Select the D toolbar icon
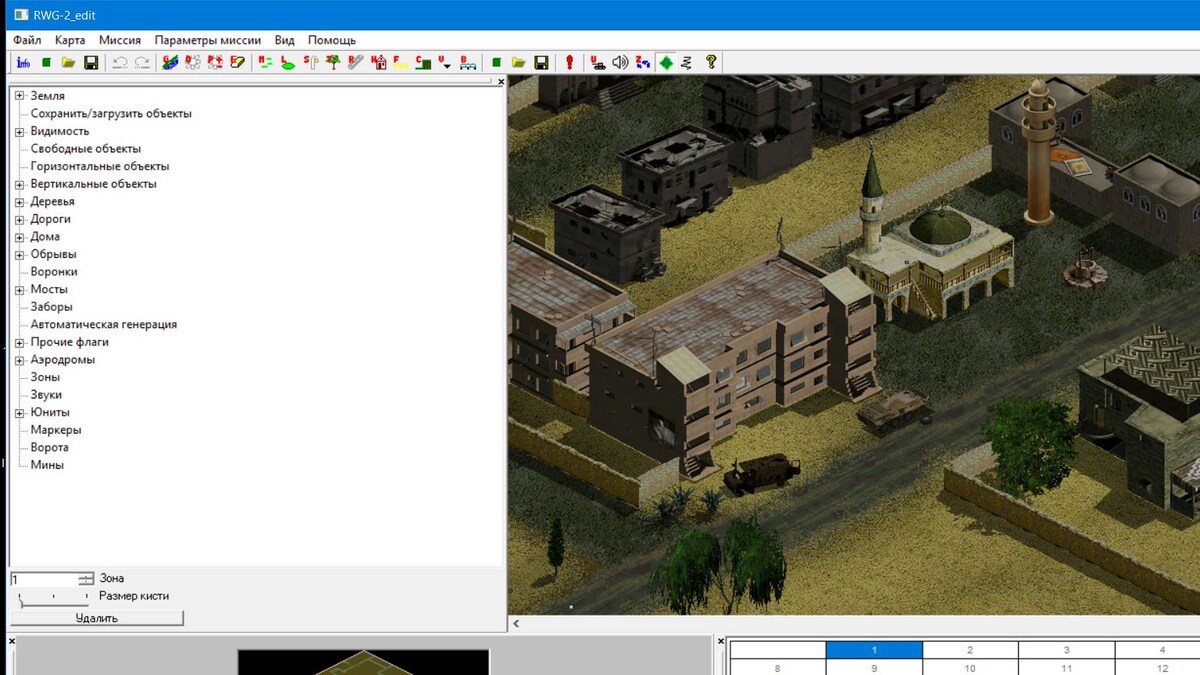This screenshot has height=675, width=1200. coord(193,62)
